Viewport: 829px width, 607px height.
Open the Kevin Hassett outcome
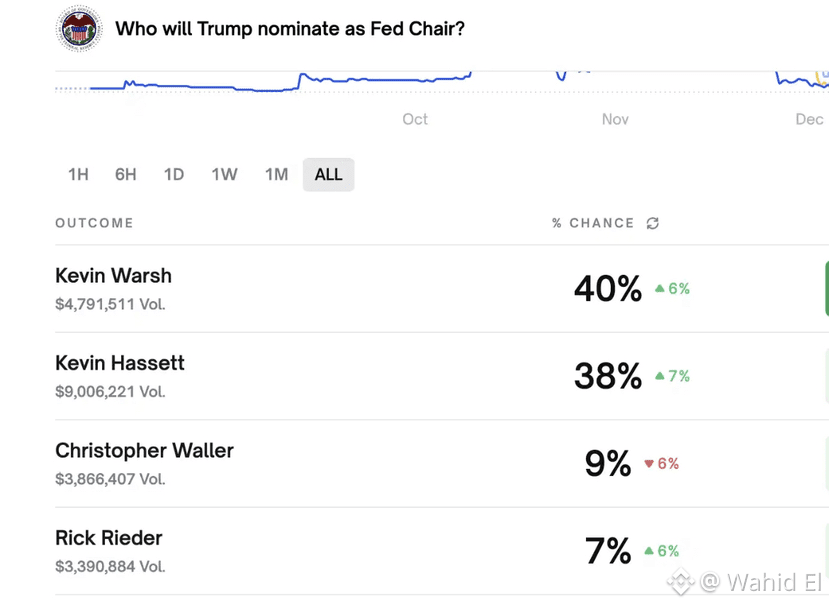coord(120,363)
